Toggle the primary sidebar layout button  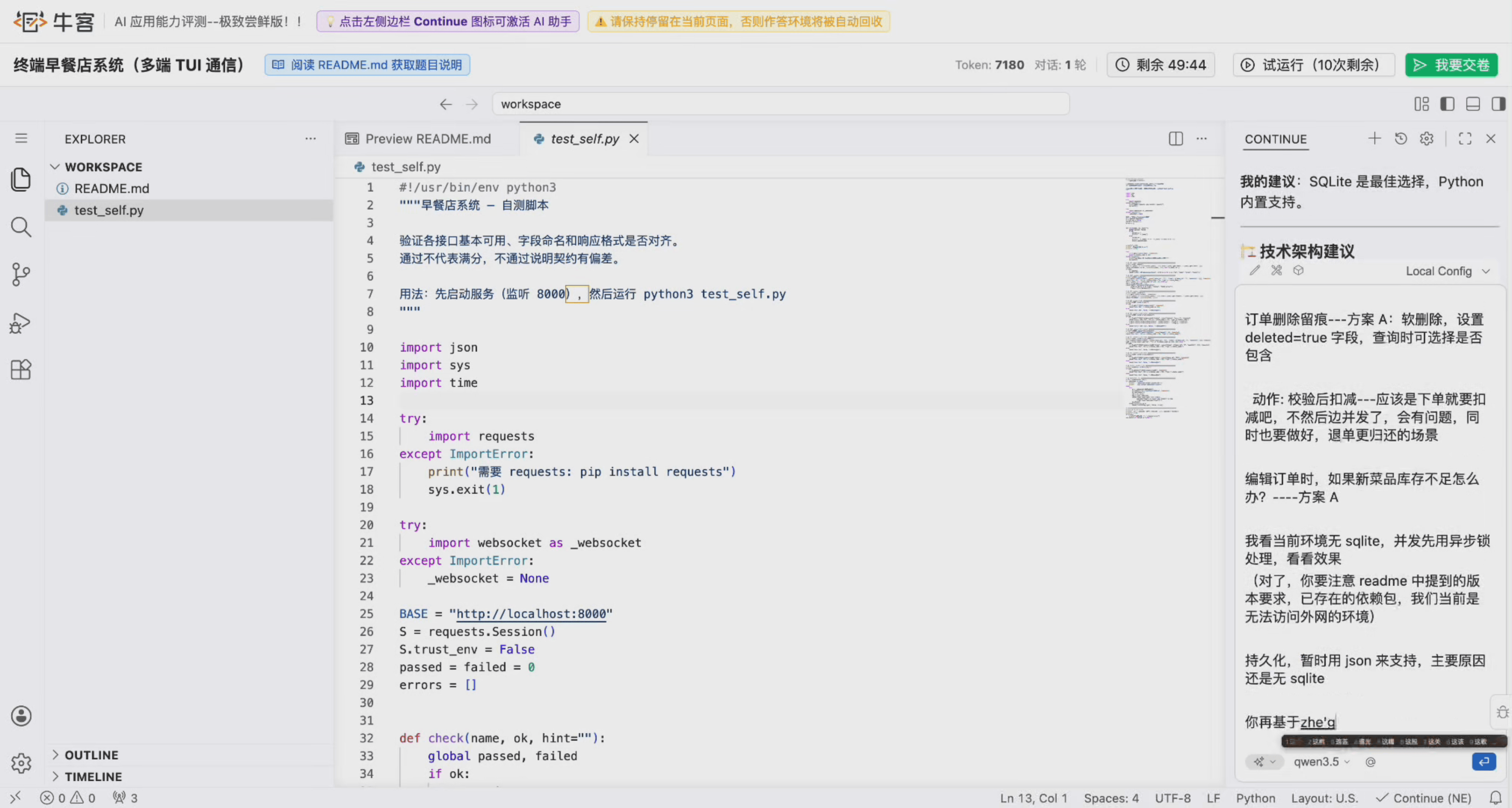(x=1447, y=104)
